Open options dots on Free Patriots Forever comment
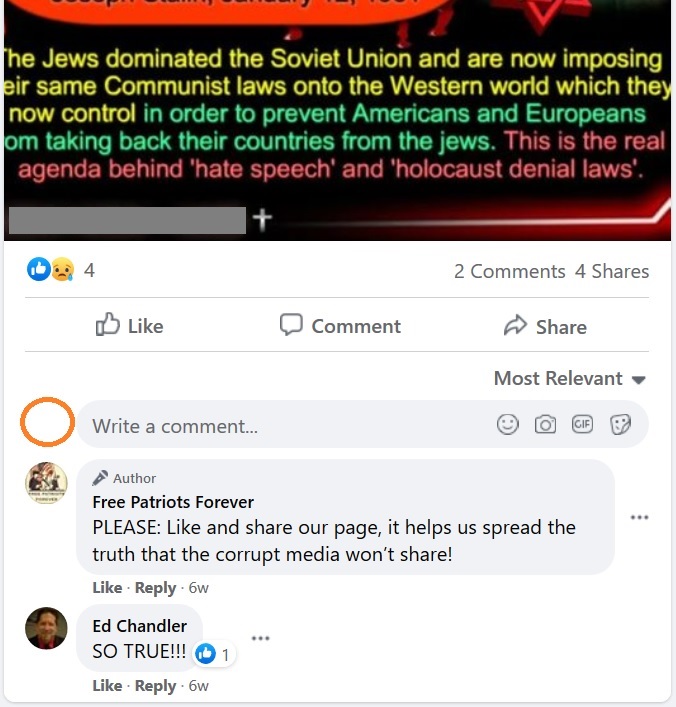This screenshot has width=676, height=707. tap(639, 517)
